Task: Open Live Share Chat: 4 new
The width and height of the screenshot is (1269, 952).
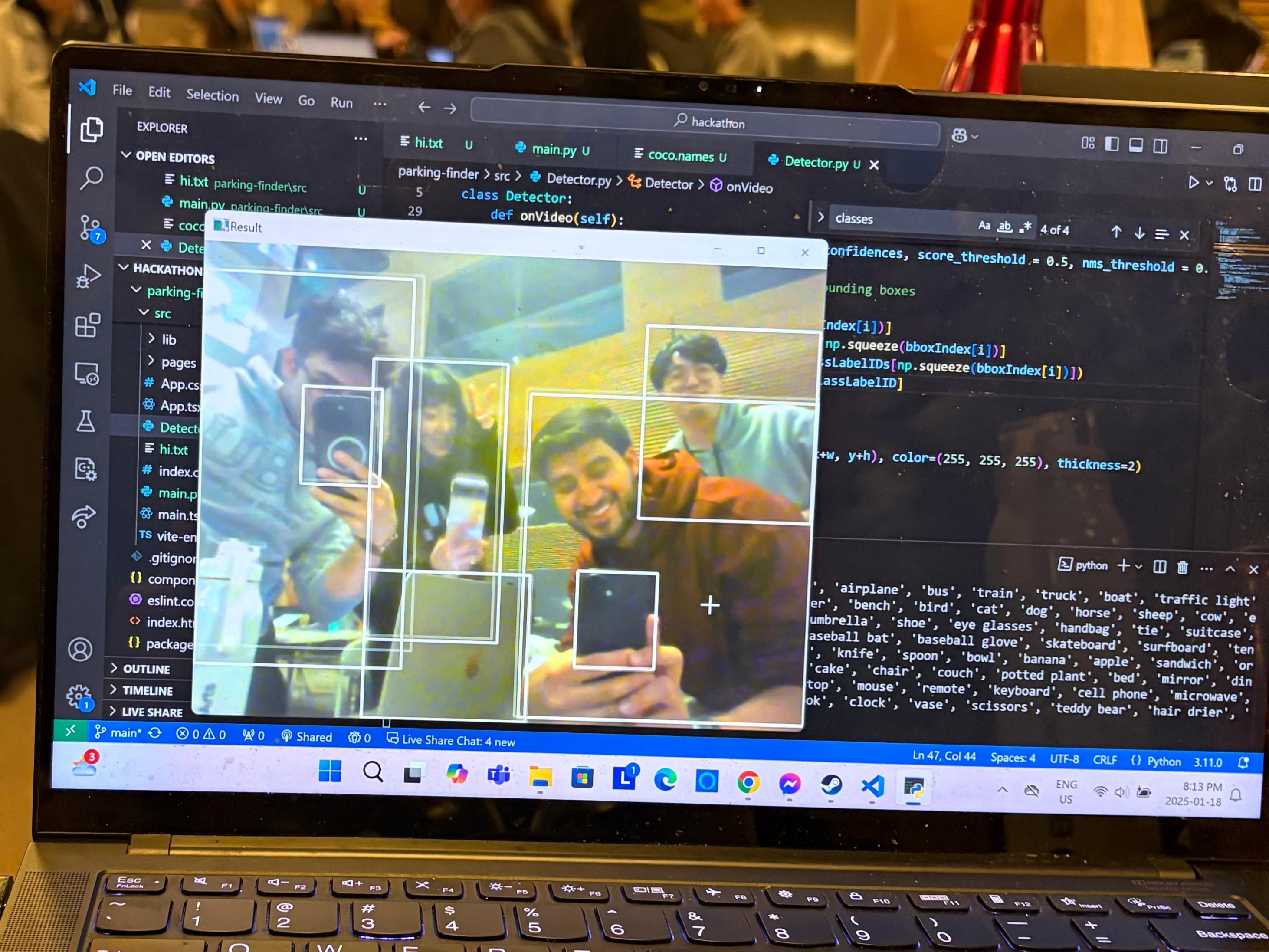Action: [451, 740]
